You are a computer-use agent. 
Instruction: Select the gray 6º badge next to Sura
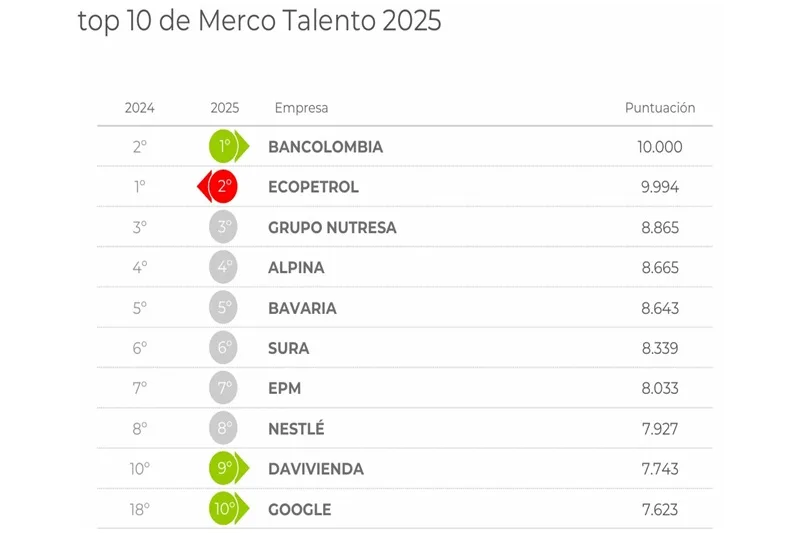coord(224,348)
